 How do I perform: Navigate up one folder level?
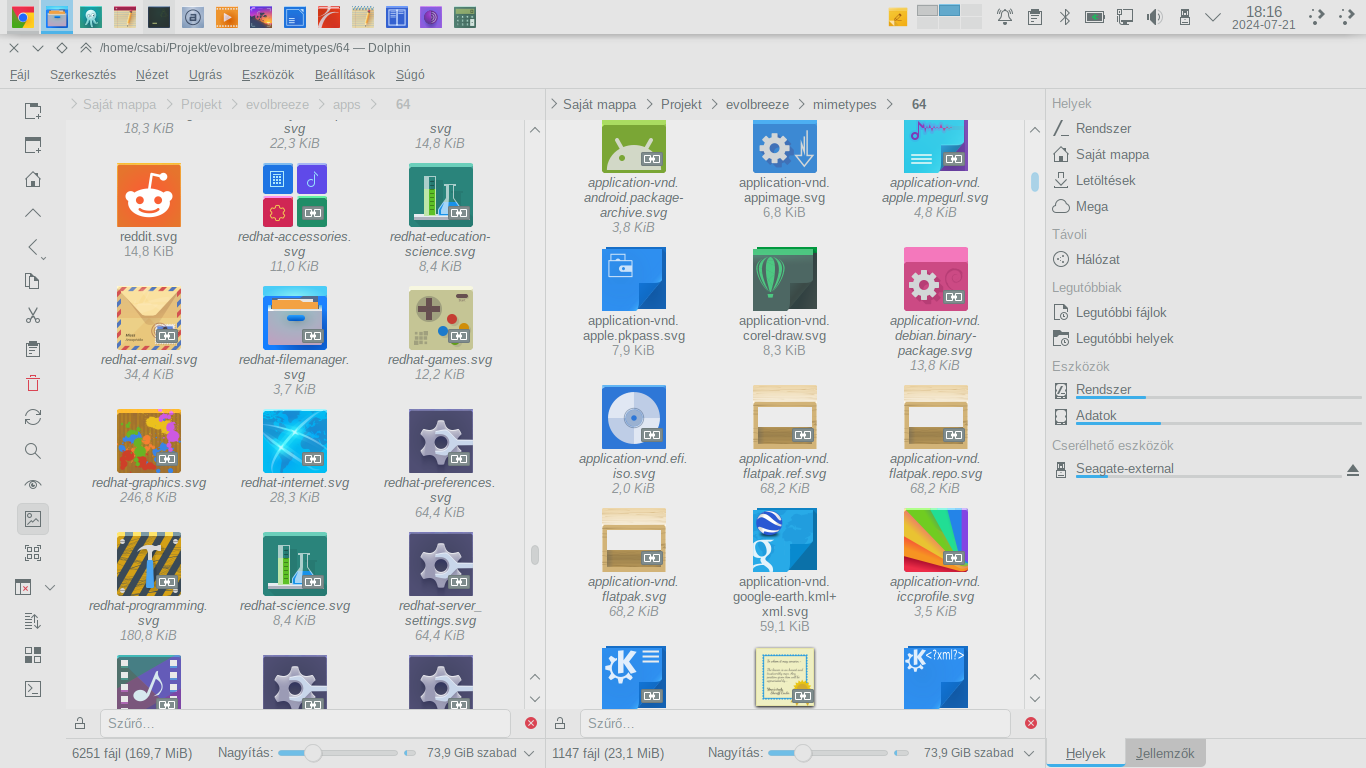[x=33, y=213]
